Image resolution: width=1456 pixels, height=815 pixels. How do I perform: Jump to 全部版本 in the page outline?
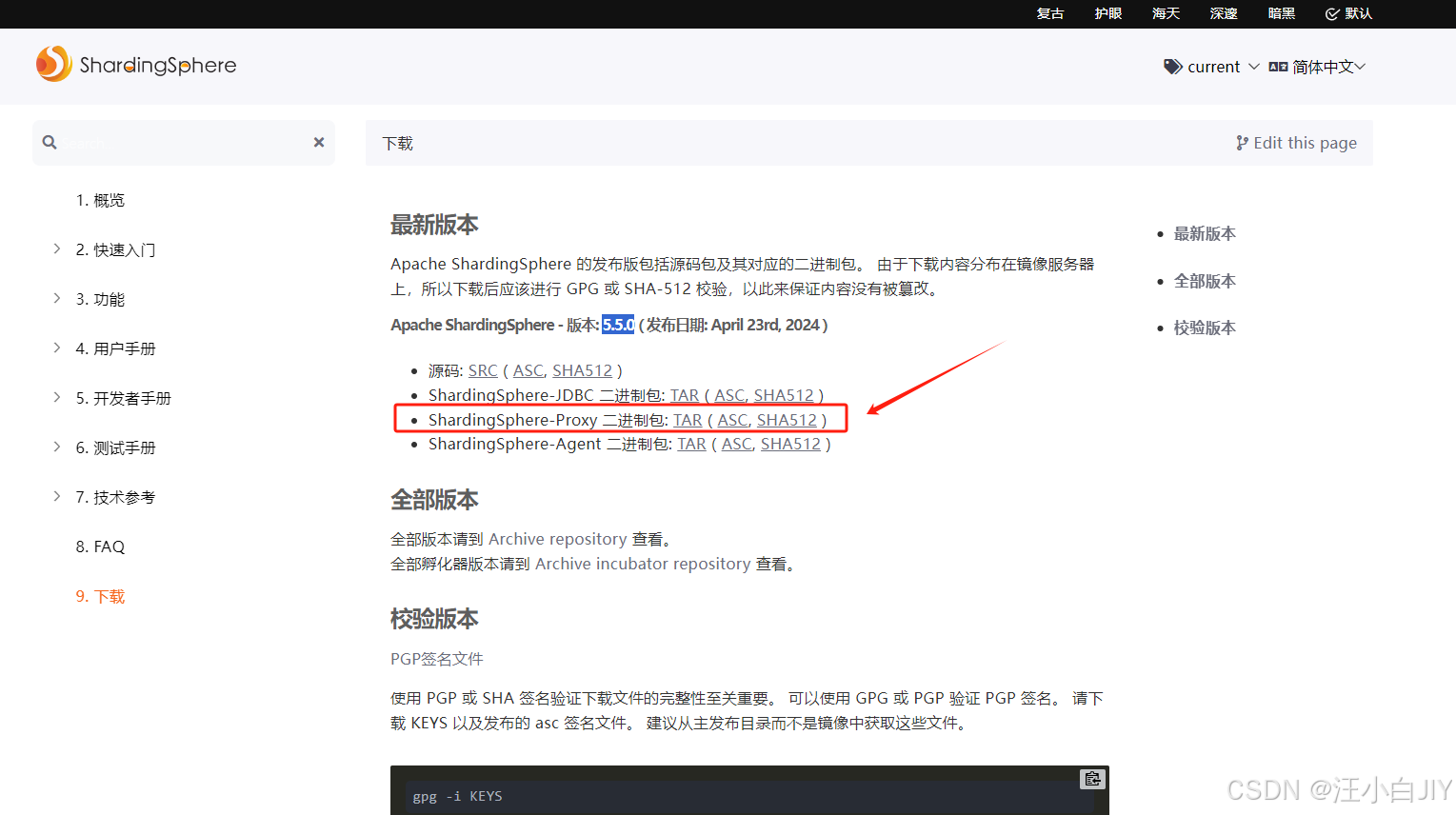[x=1205, y=281]
